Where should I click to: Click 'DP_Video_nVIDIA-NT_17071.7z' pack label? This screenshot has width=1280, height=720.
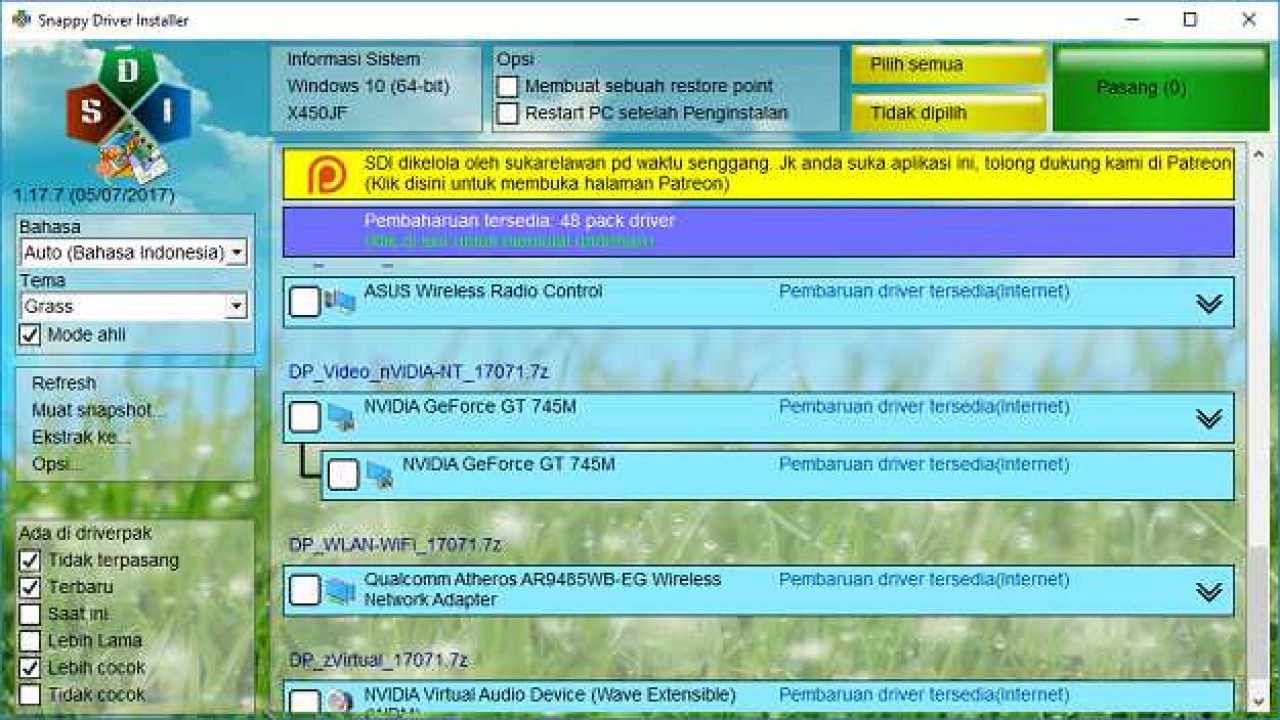tap(419, 372)
